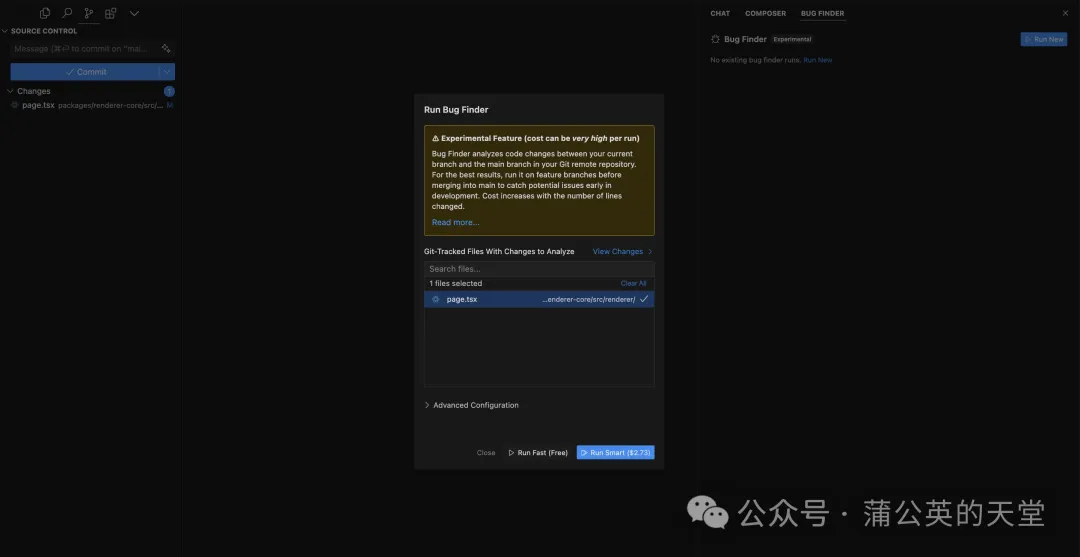Click the '1 files selected' text
This screenshot has width=1080, height=557.
pos(456,284)
